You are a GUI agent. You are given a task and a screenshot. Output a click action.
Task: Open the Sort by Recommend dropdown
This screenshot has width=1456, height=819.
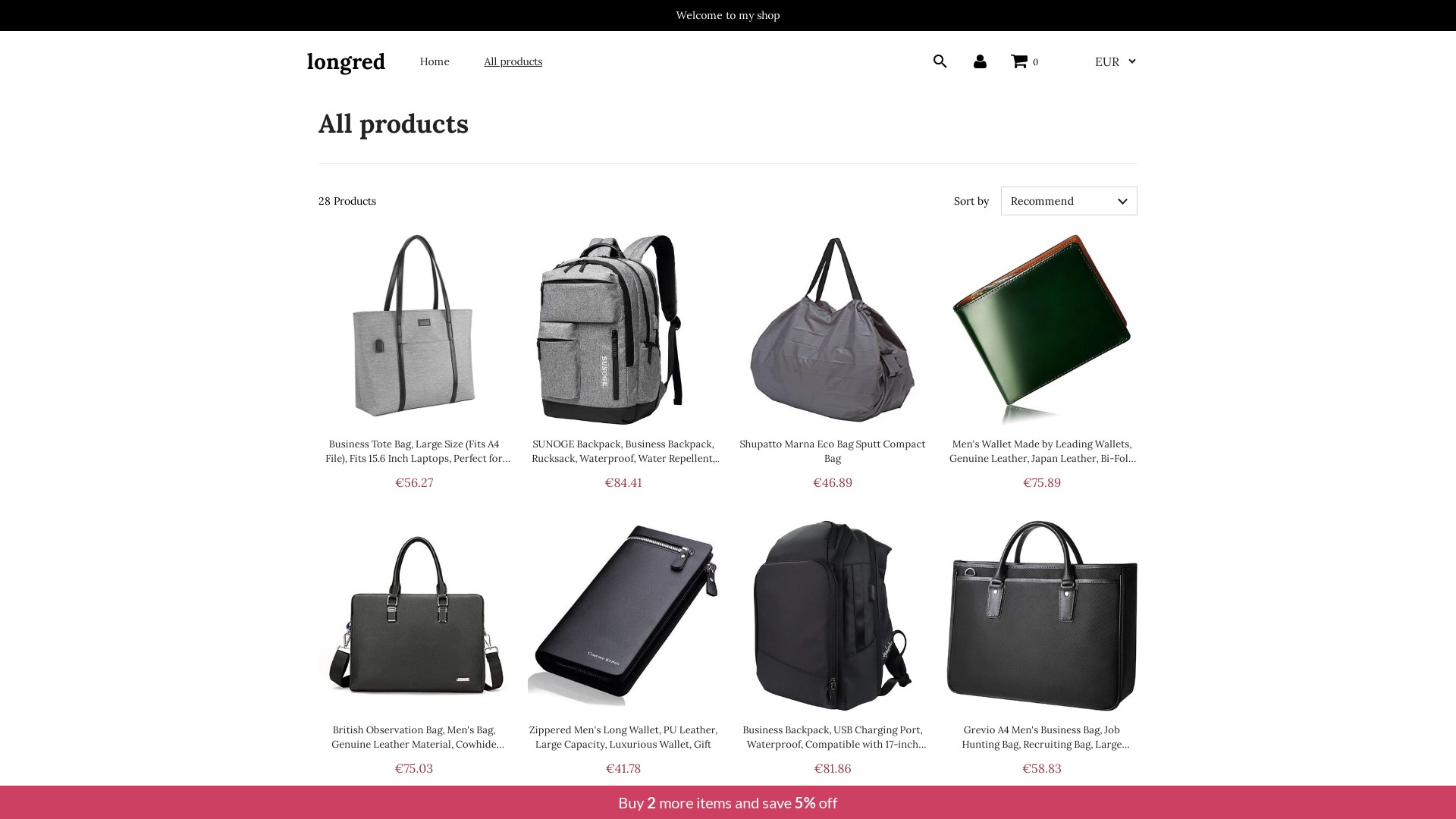(x=1068, y=201)
